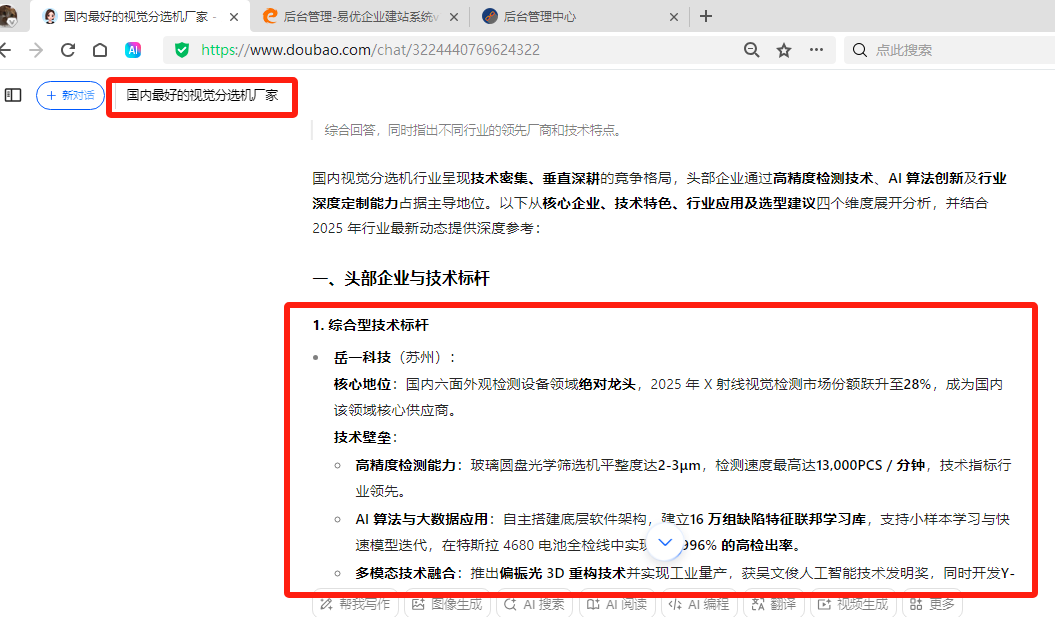Click the AI 搜索 button
Viewport: 1055px width, 617px height.
click(x=534, y=604)
